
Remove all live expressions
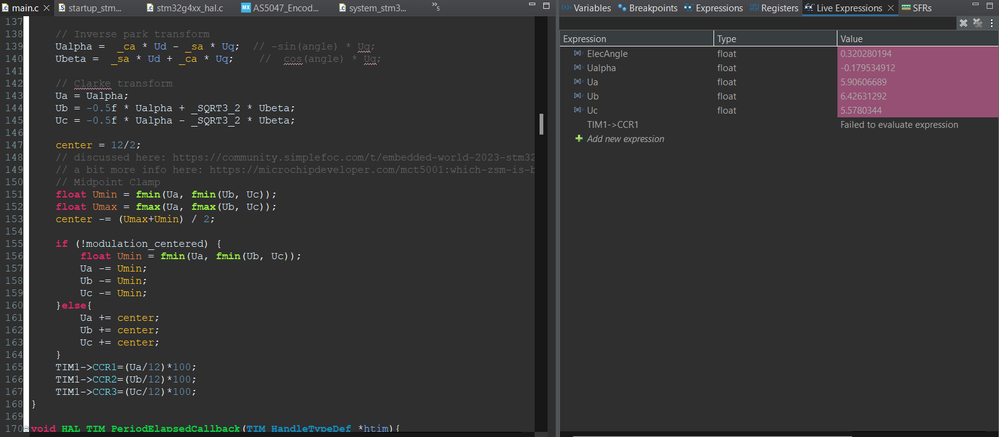[x=976, y=23]
